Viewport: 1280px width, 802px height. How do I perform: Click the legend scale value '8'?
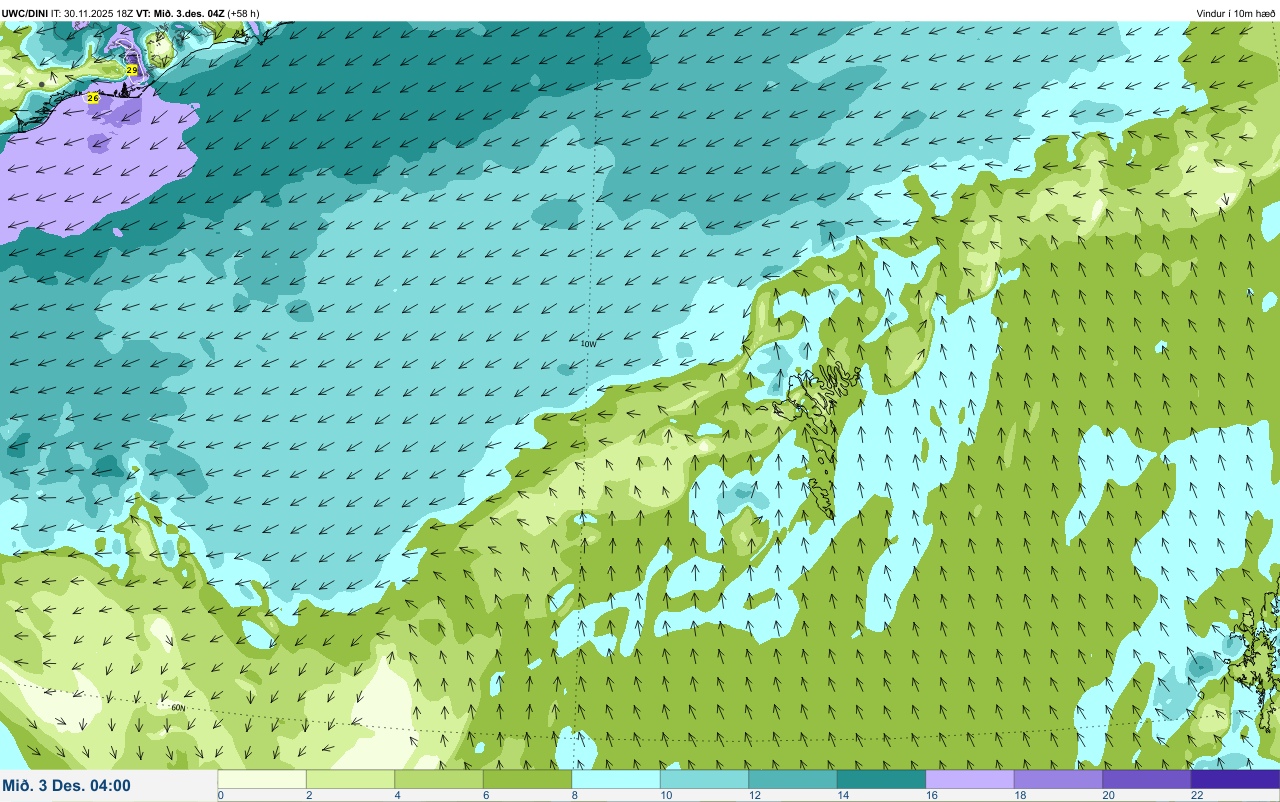[x=573, y=795]
